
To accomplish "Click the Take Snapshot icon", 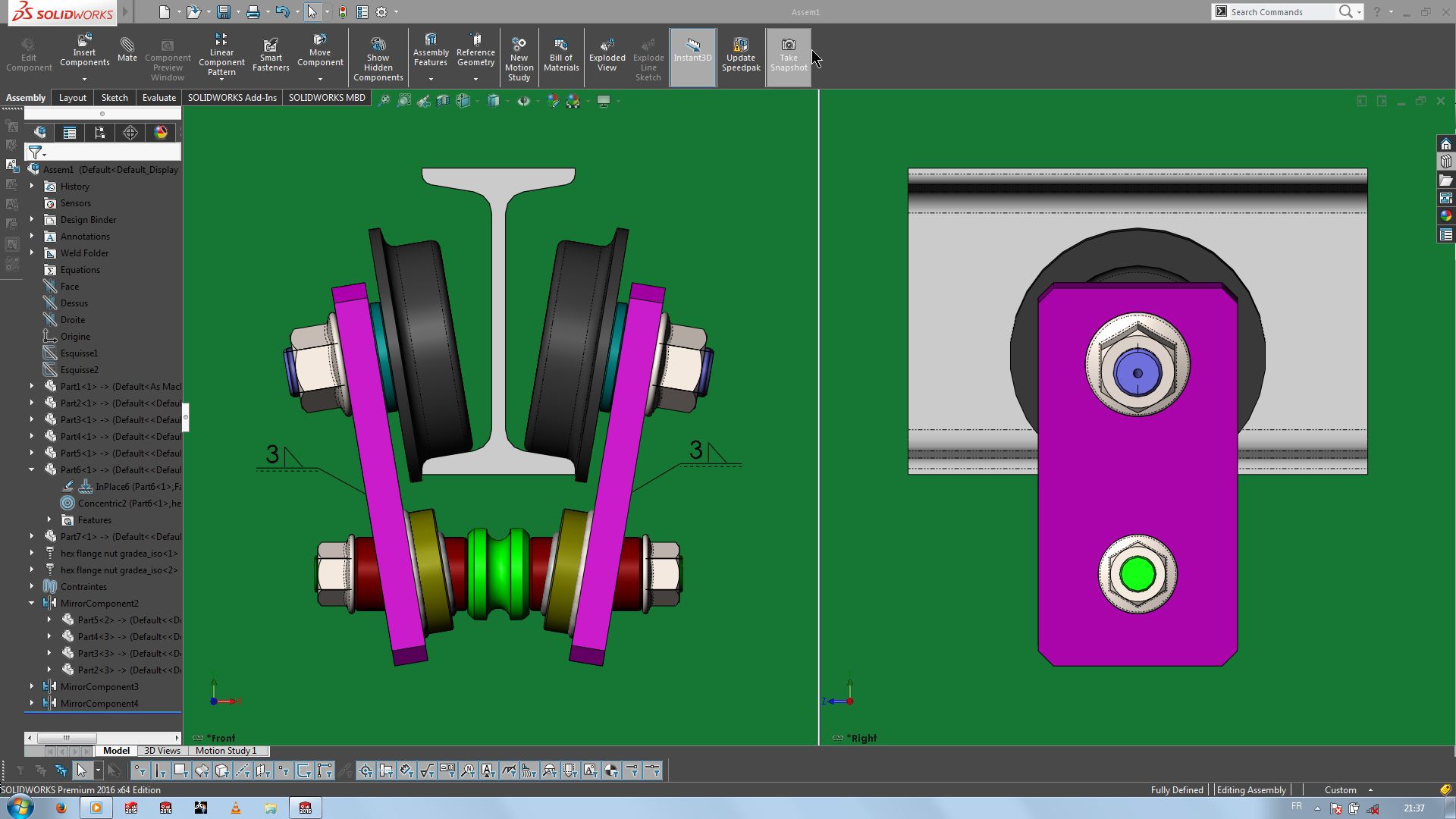I will 788,55.
